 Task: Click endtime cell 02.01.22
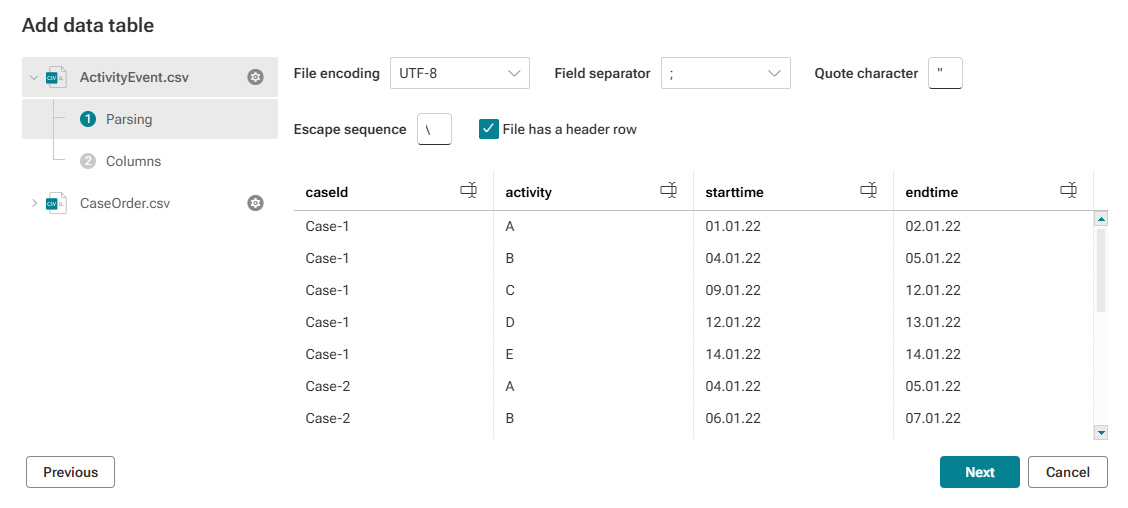pos(933,226)
